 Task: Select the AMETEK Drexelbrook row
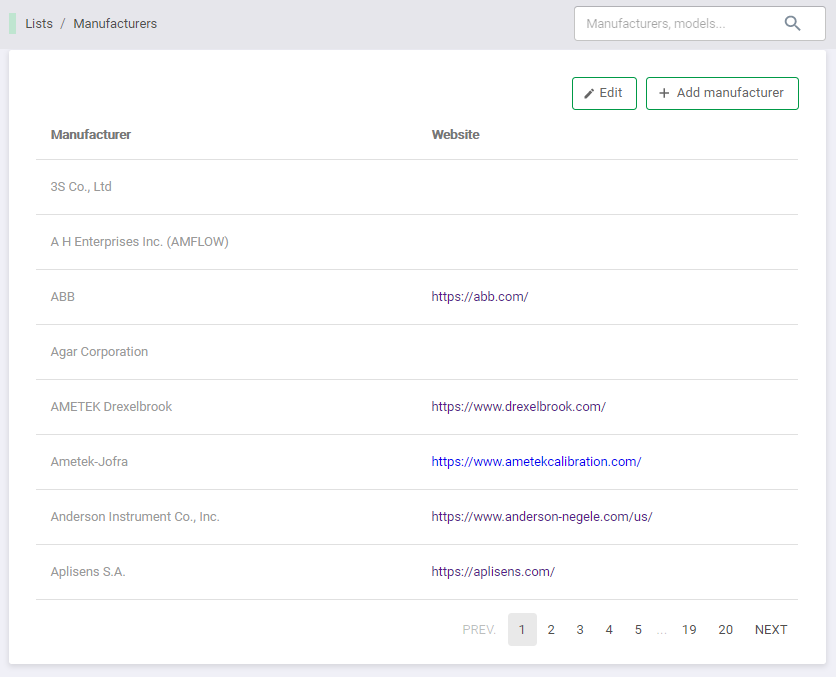(x=417, y=407)
